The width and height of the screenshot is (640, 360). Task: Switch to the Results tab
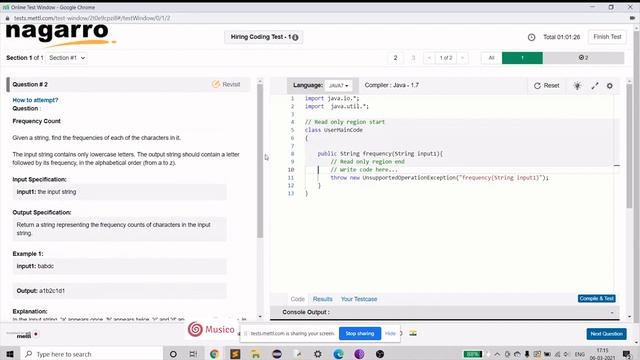[322, 299]
